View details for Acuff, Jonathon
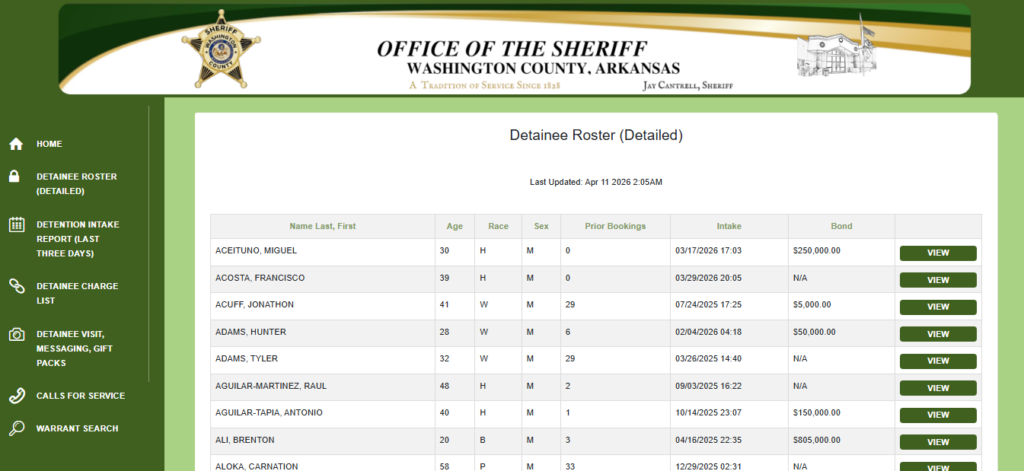 [937, 307]
